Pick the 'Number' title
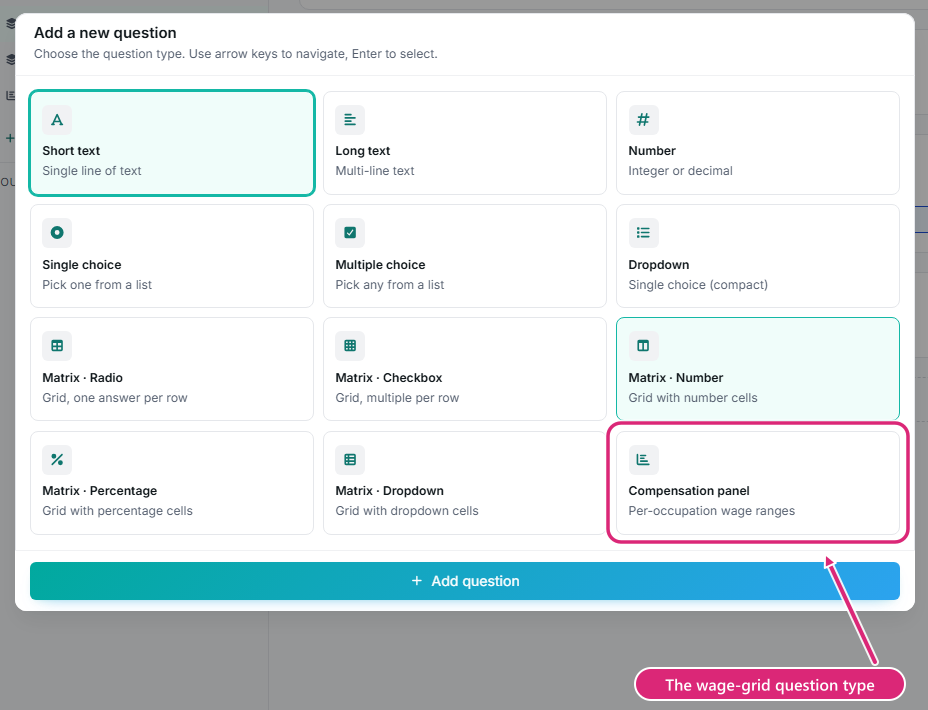The height and width of the screenshot is (710, 928). coord(652,151)
